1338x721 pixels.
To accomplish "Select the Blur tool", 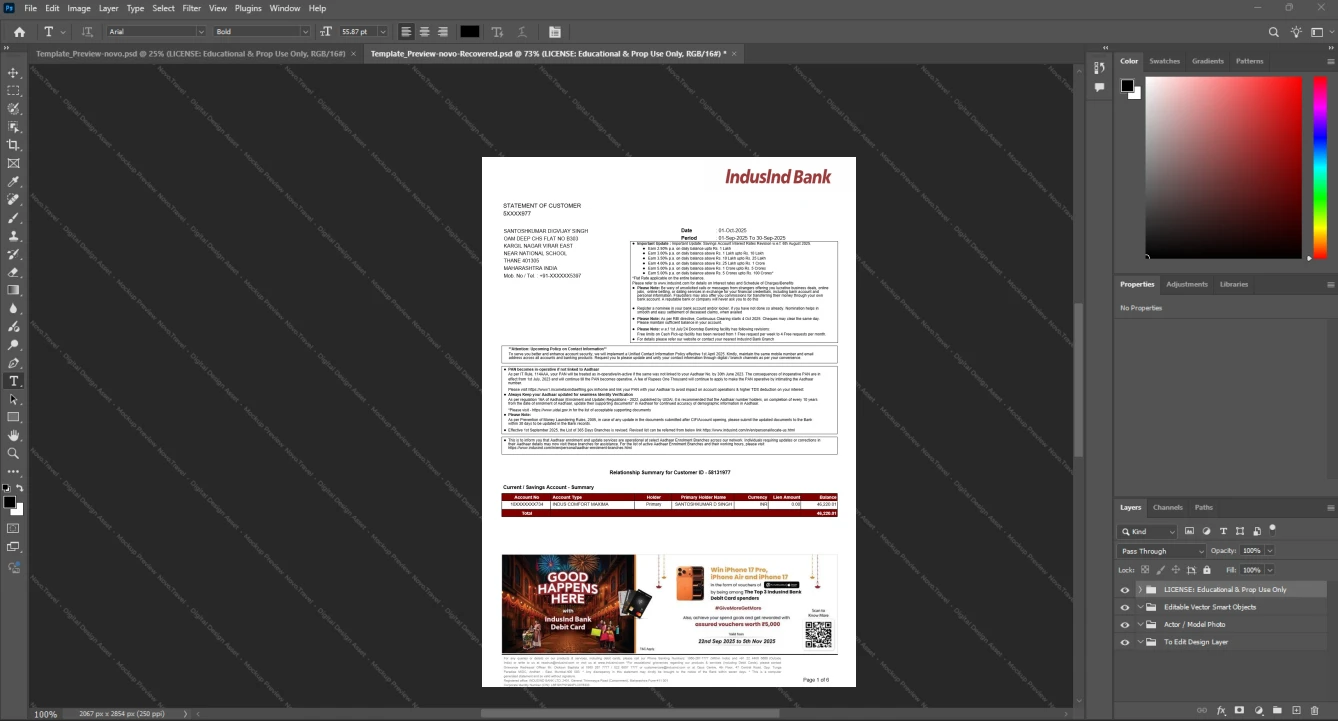I will coord(14,308).
